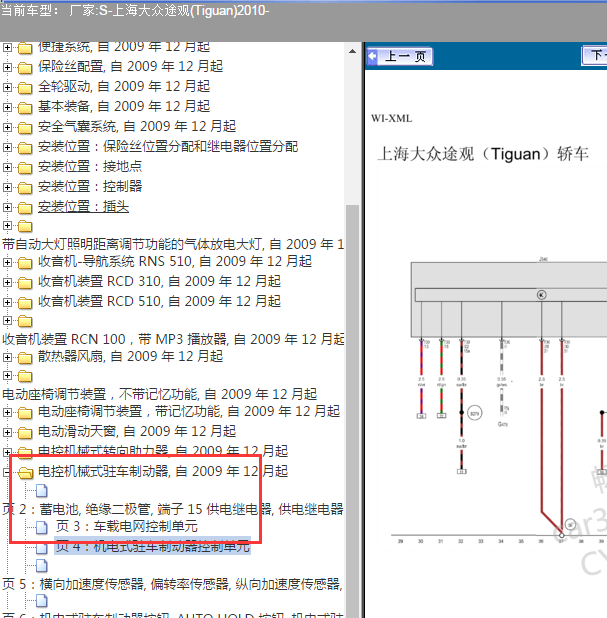Click page icon above 页 5：横向加速度传感器
This screenshot has height=618, width=607.
[42, 566]
